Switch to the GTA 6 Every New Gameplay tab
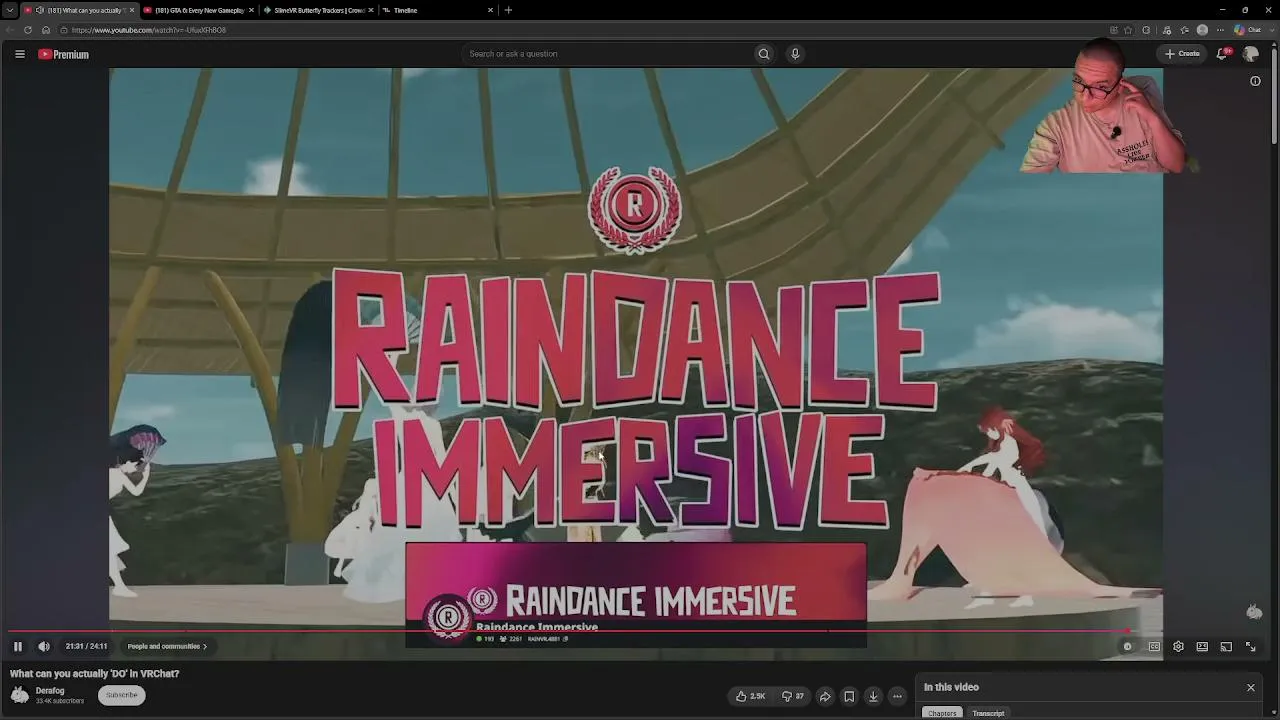The image size is (1280, 720). (x=200, y=10)
